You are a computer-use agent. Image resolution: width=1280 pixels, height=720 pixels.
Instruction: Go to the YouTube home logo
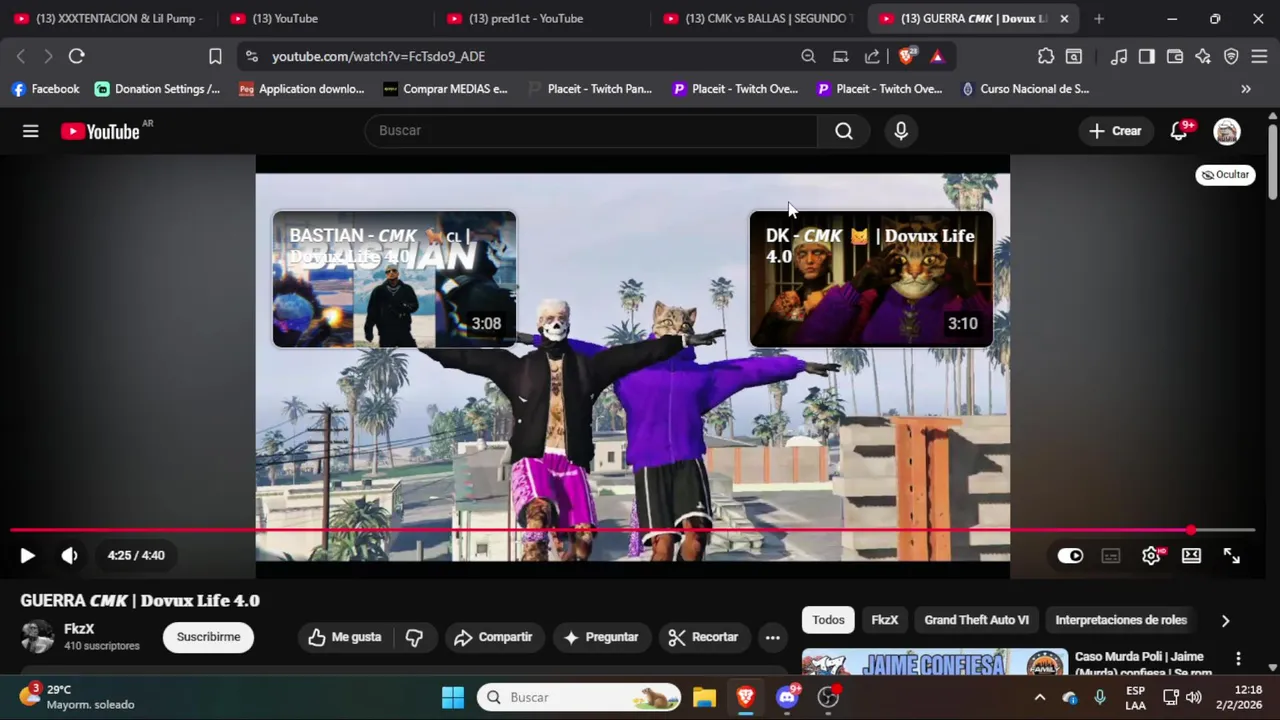pos(100,131)
